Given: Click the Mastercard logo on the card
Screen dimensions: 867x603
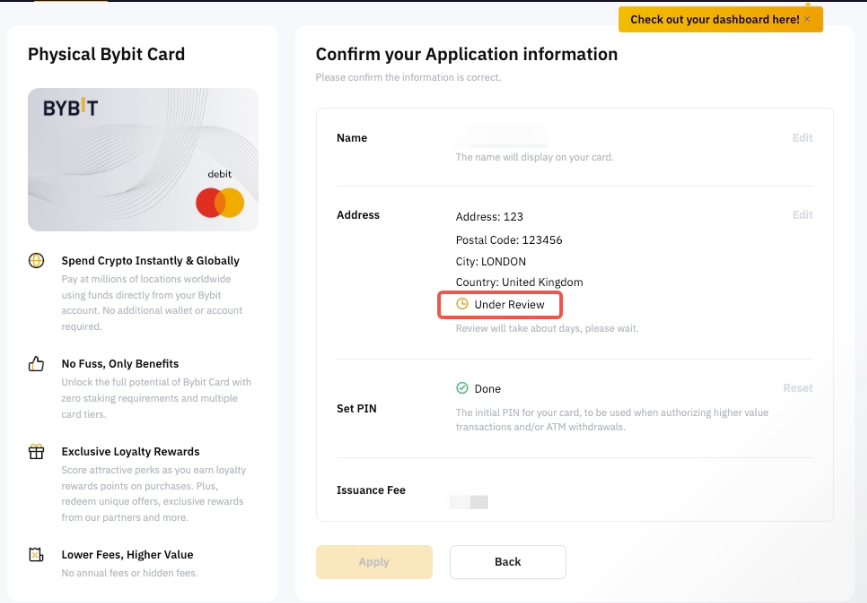Looking at the screenshot, I should (220, 203).
